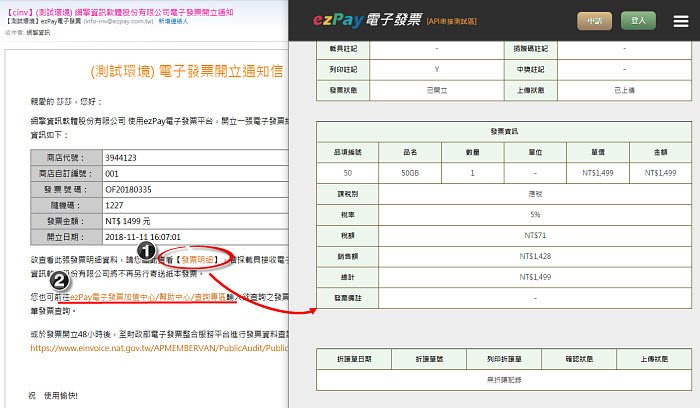The width and height of the screenshot is (700, 408).
Task: Click the 品項編號 column header
Action: pos(348,152)
